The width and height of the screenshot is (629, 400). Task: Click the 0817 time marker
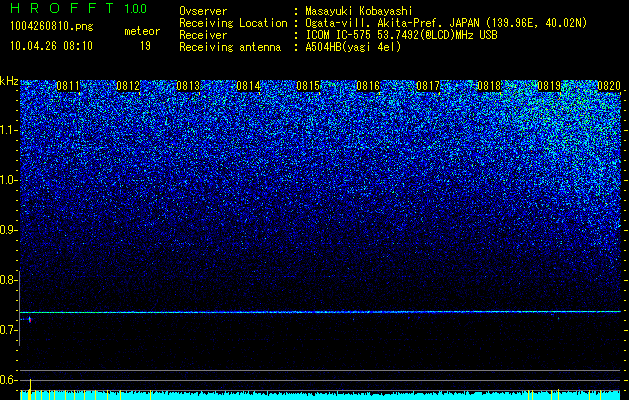tap(428, 86)
